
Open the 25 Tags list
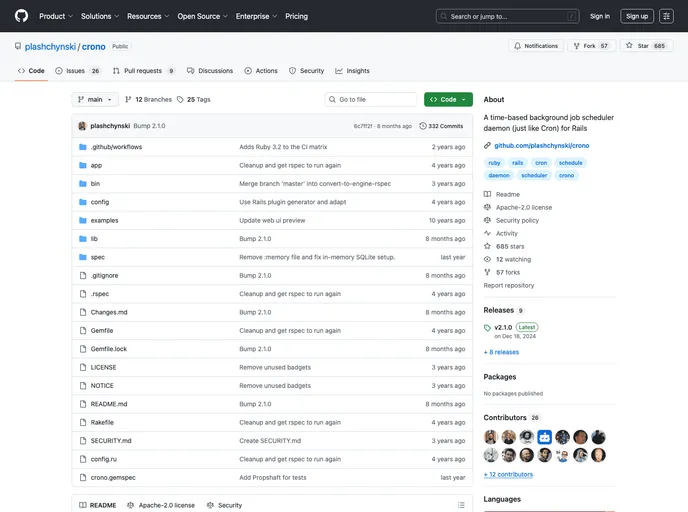193,100
